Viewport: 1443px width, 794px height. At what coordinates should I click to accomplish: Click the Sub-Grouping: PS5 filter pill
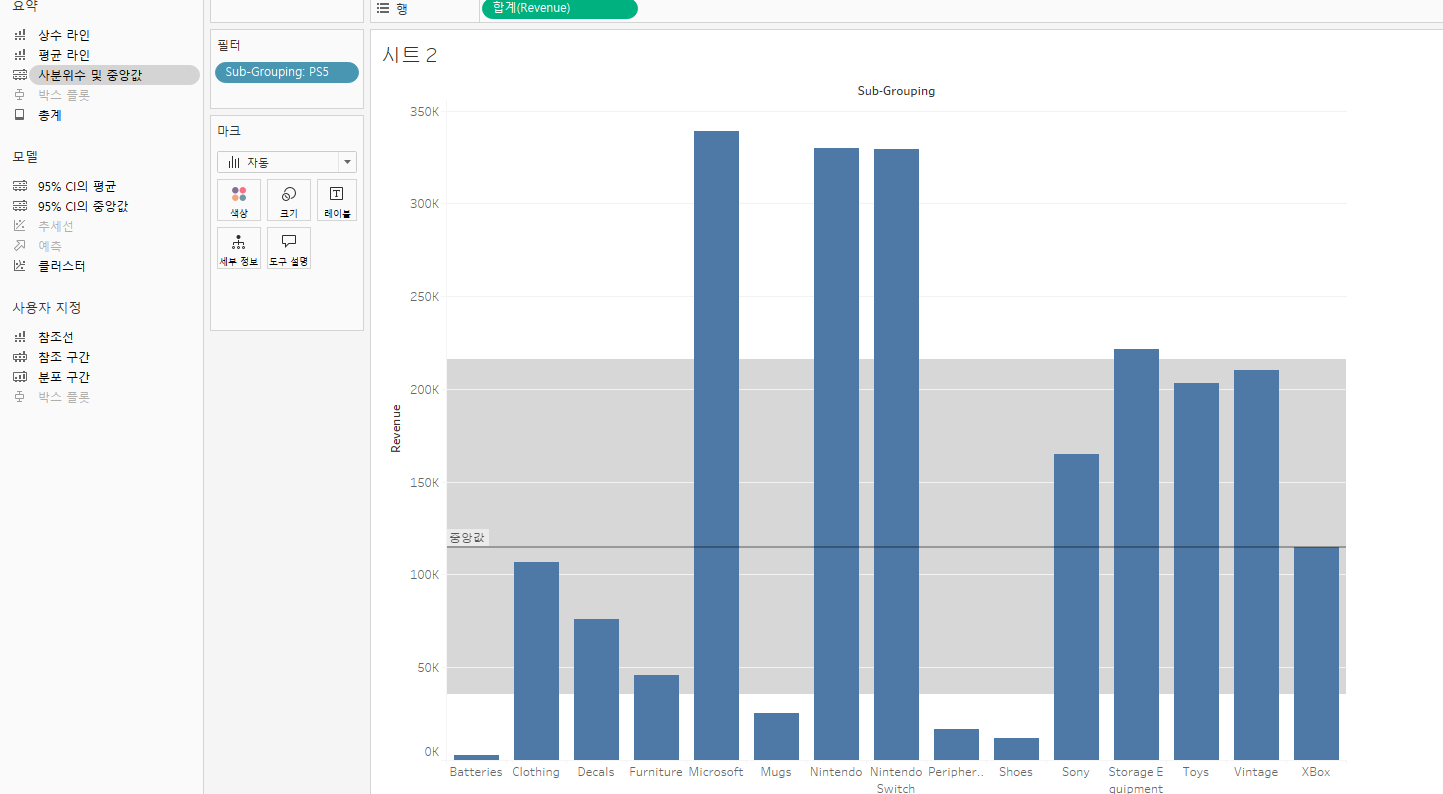[287, 72]
